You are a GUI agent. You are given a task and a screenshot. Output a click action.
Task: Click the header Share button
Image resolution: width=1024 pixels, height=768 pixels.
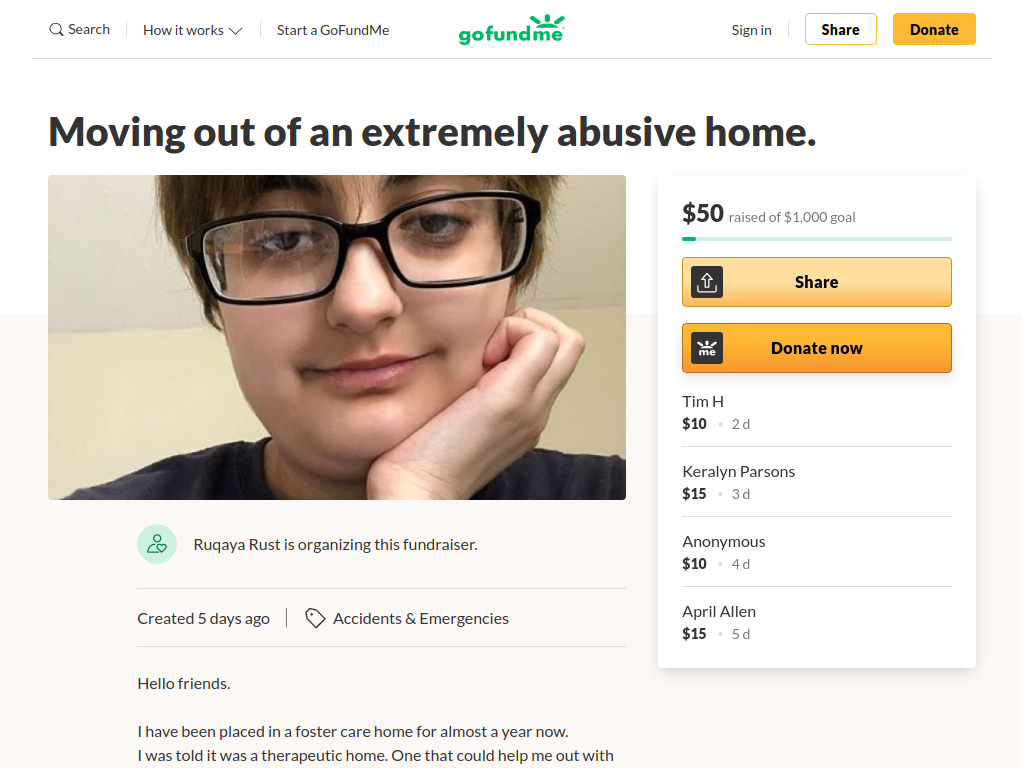[x=840, y=29]
